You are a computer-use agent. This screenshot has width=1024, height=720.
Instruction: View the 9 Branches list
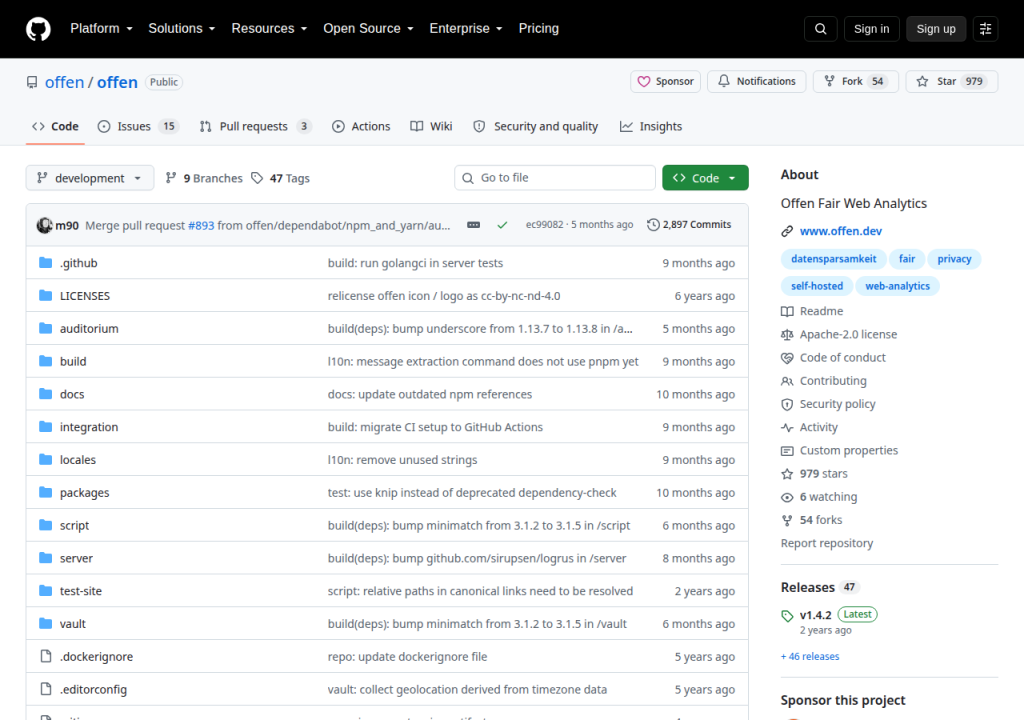click(x=204, y=178)
